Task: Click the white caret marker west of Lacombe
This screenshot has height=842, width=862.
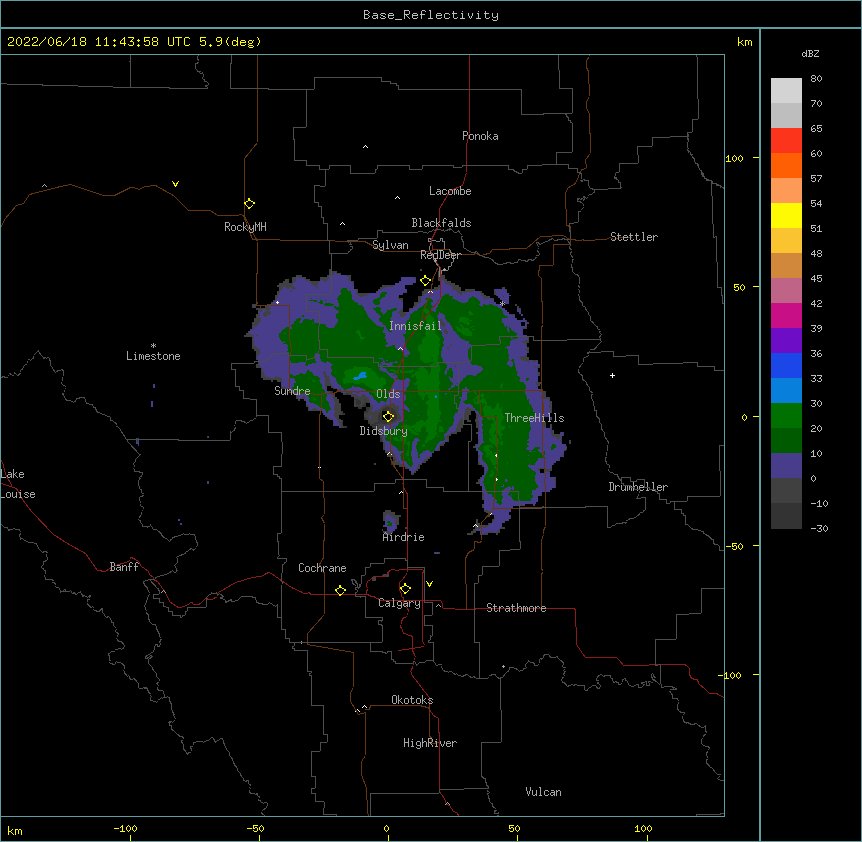Action: tap(397, 198)
